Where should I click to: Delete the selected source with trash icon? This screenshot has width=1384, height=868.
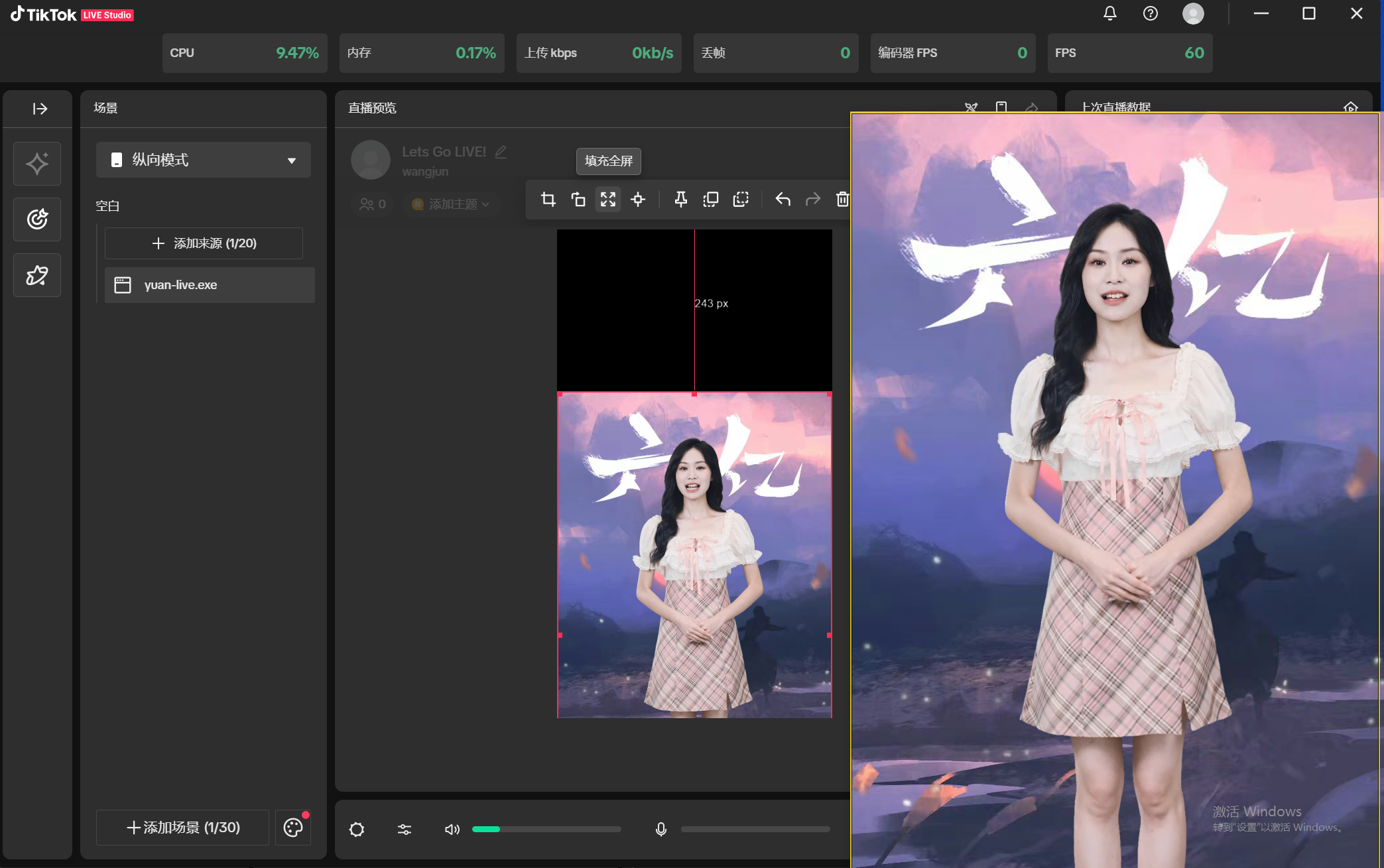coord(842,200)
